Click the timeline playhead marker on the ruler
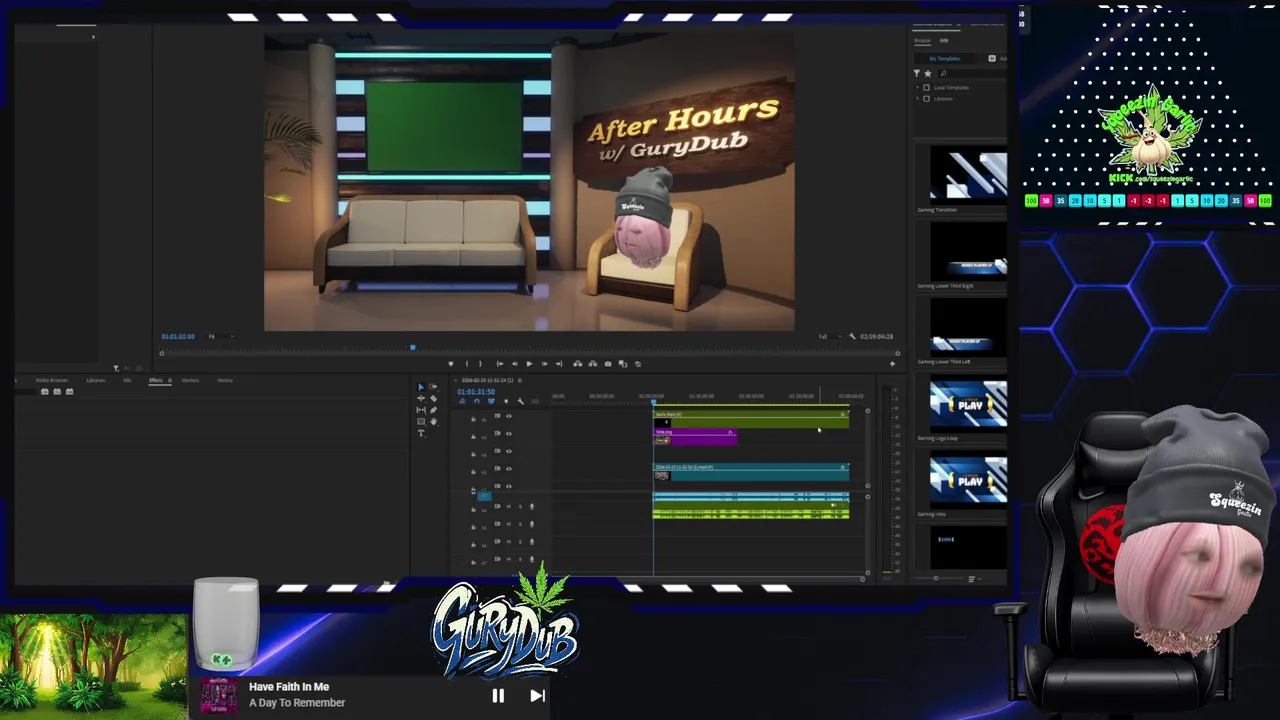Screen dimensions: 1280x720 pos(654,402)
